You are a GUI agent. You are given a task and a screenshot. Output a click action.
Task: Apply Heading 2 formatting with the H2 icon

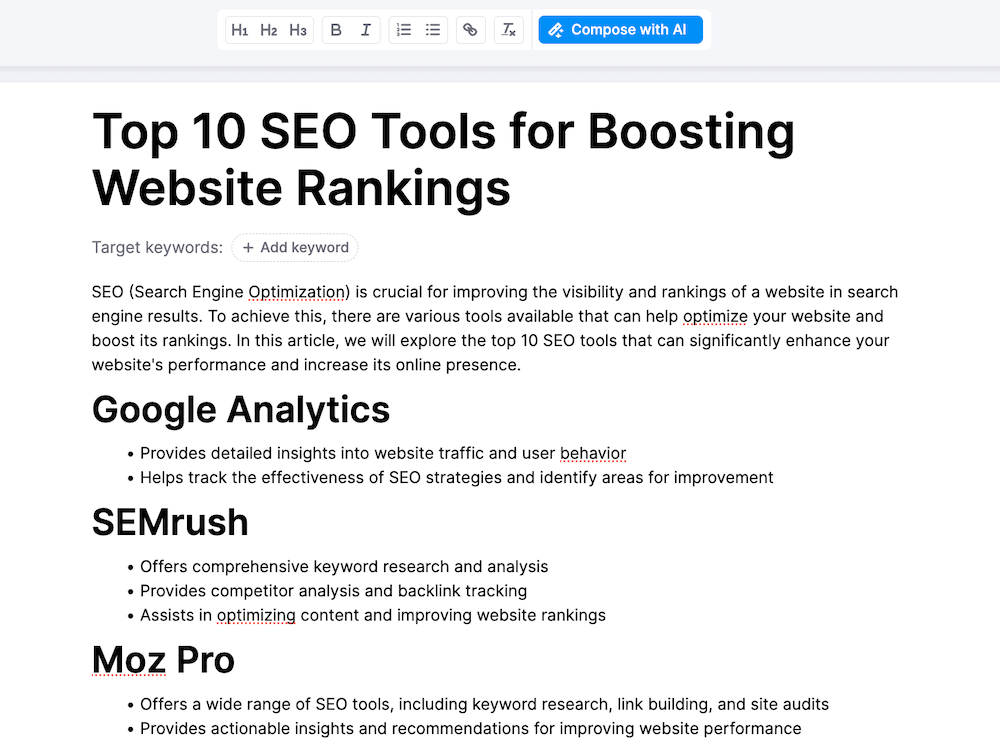(268, 29)
